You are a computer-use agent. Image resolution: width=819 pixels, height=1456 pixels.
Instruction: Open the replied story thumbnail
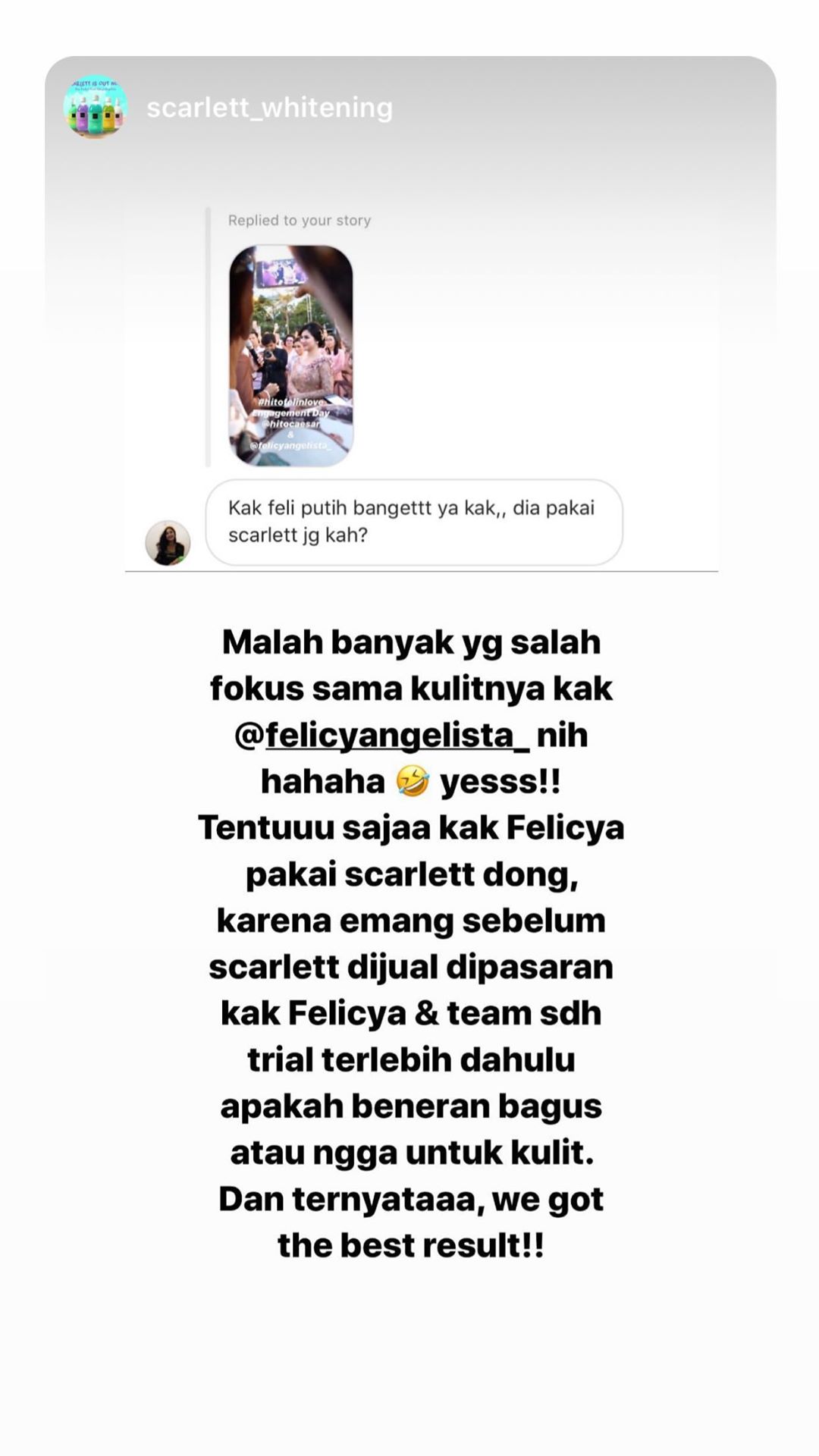(x=291, y=355)
